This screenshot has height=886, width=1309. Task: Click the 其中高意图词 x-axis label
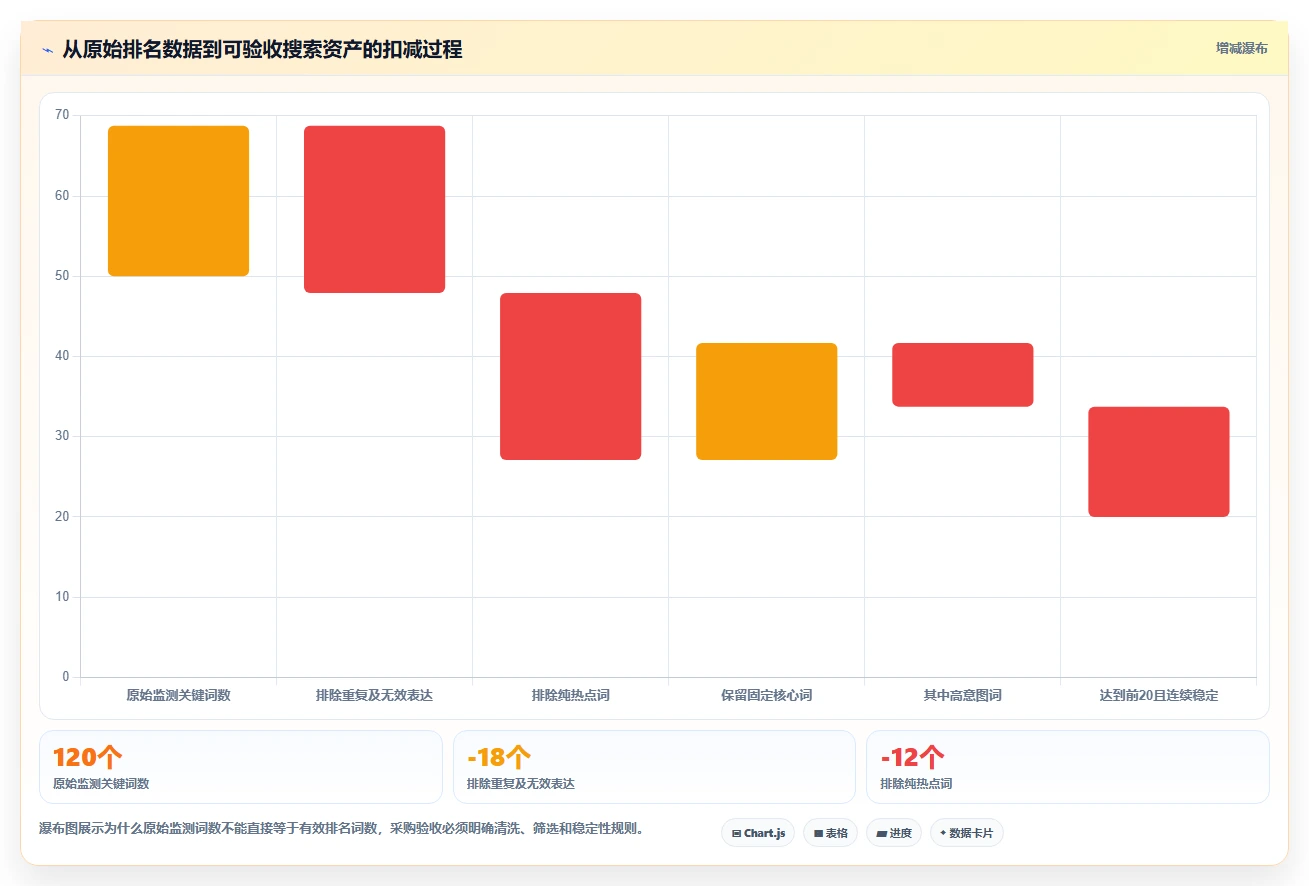pyautogui.click(x=962, y=695)
